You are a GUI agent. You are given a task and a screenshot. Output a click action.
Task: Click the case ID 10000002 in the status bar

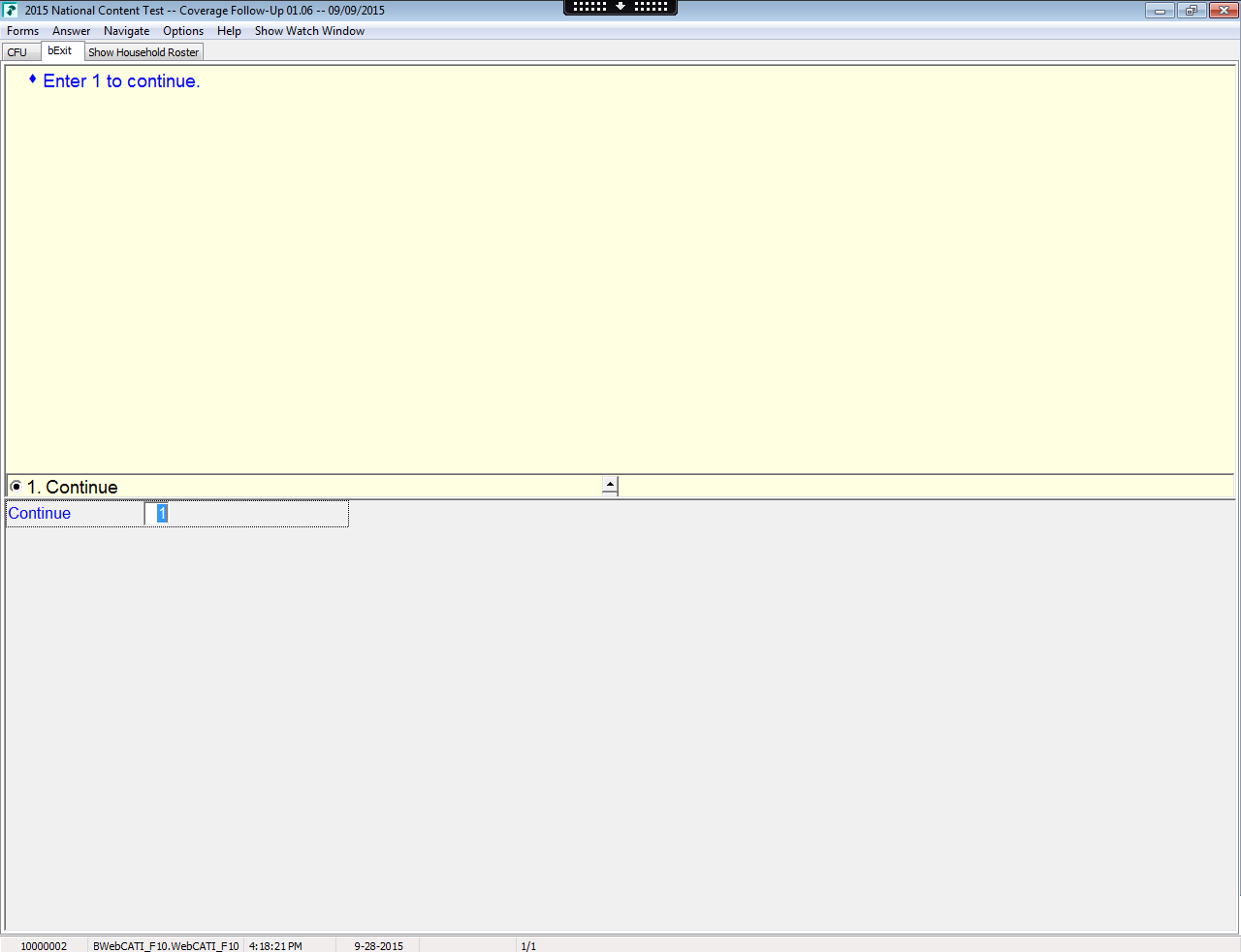44,946
